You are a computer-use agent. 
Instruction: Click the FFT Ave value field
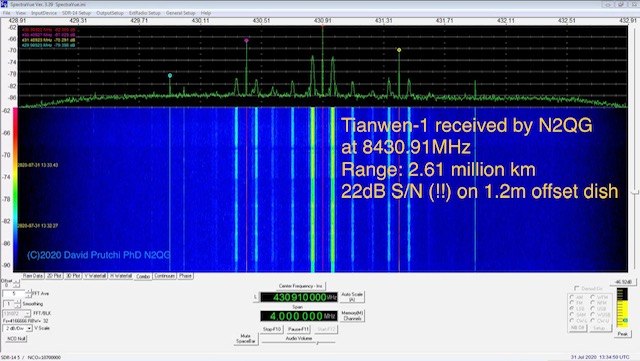click(14, 293)
